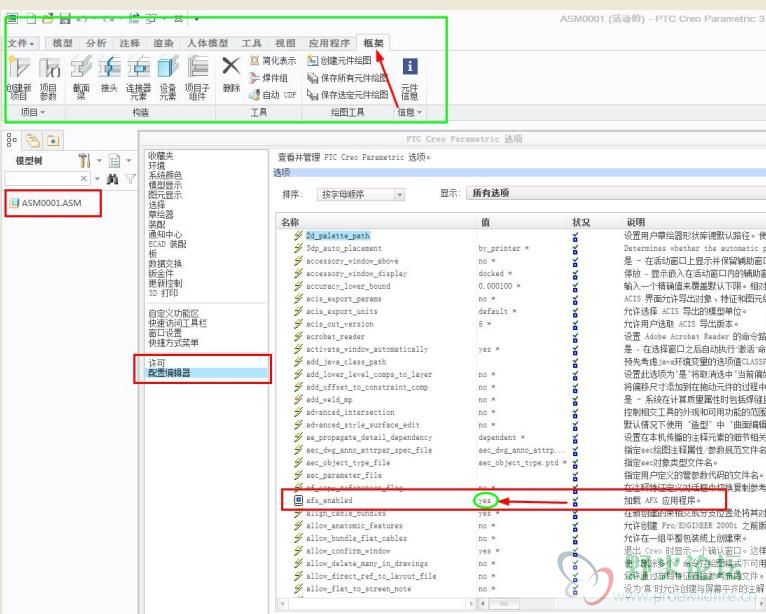Viewport: 766px width, 614px height.
Task: Select Quick Access Toolbar (快速访问工具栏) option
Action: (x=178, y=323)
